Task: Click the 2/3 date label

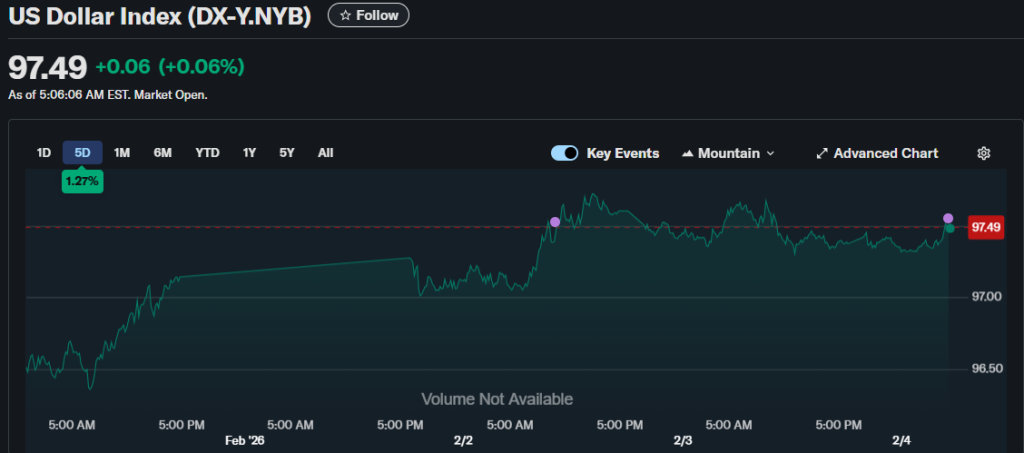Action: click(682, 441)
